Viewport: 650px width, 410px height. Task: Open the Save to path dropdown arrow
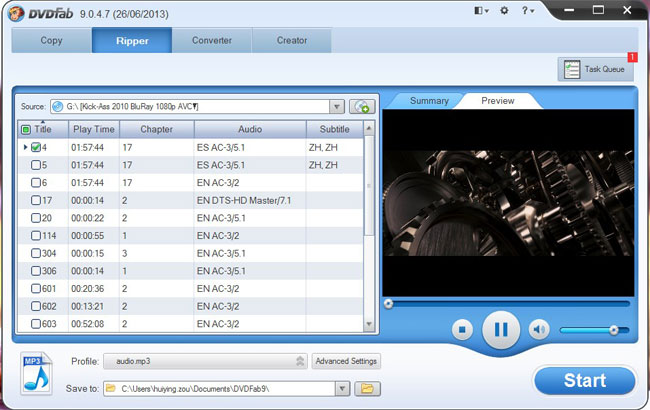[x=342, y=388]
